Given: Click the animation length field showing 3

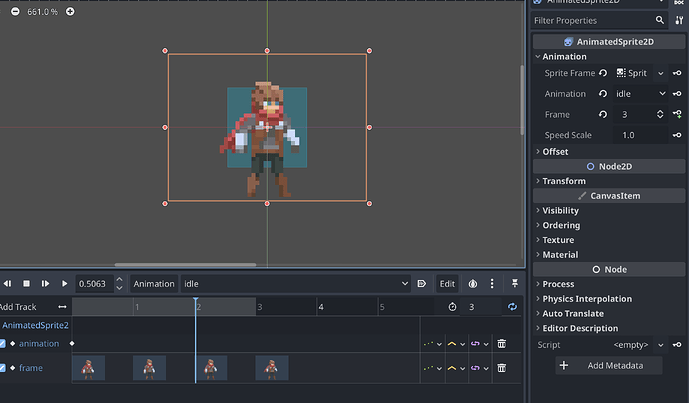Looking at the screenshot, I should click(x=480, y=307).
